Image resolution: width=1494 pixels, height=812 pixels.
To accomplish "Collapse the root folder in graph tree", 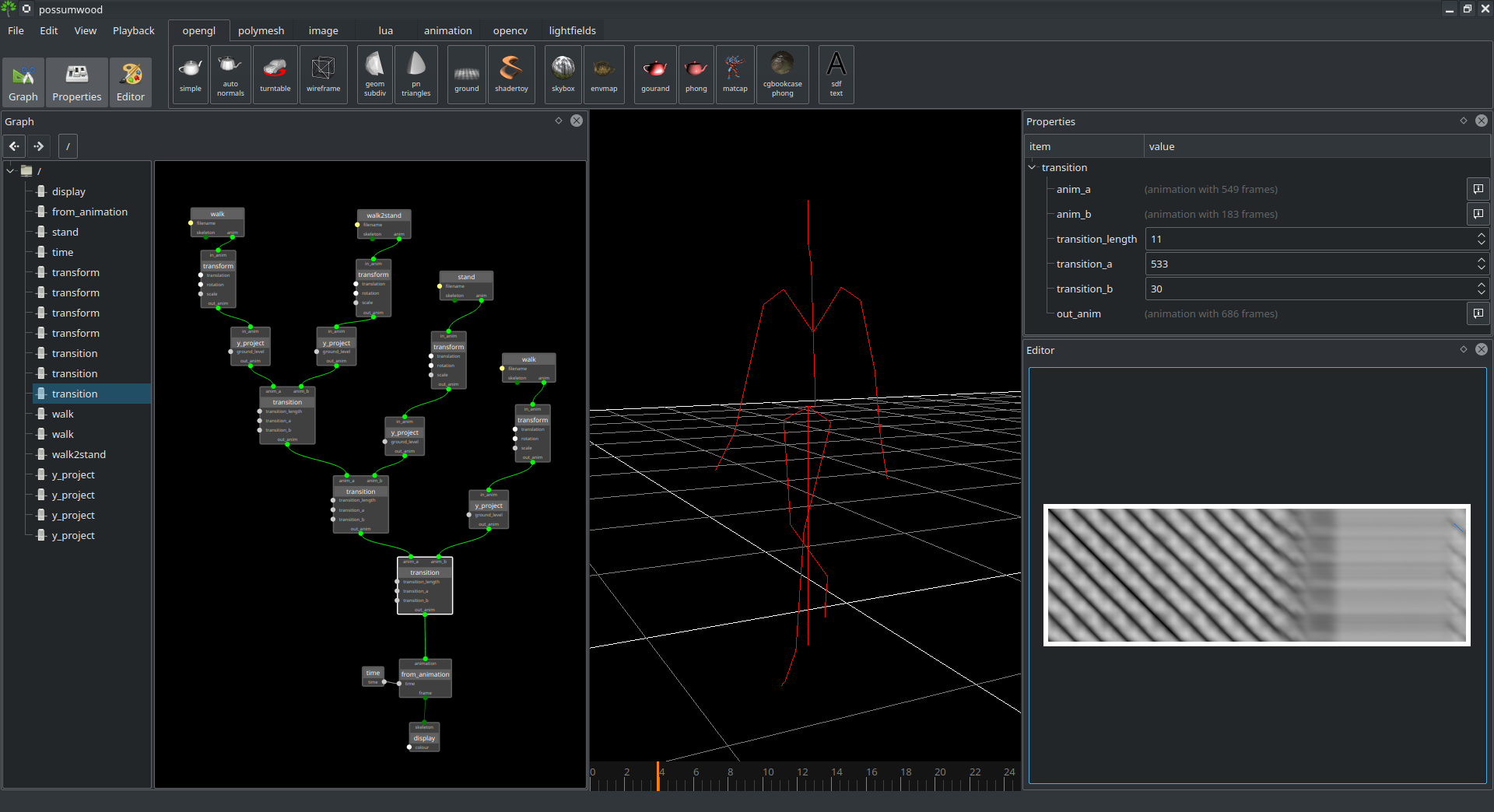I will click(x=11, y=170).
